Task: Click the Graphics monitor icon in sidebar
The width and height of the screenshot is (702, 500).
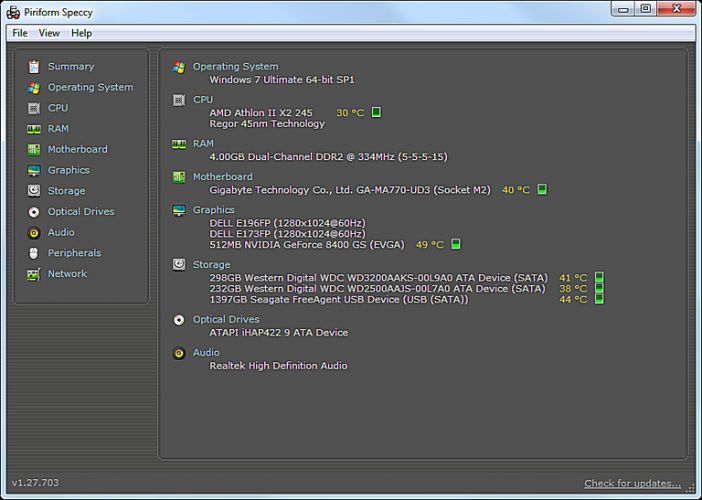Action: click(x=34, y=170)
